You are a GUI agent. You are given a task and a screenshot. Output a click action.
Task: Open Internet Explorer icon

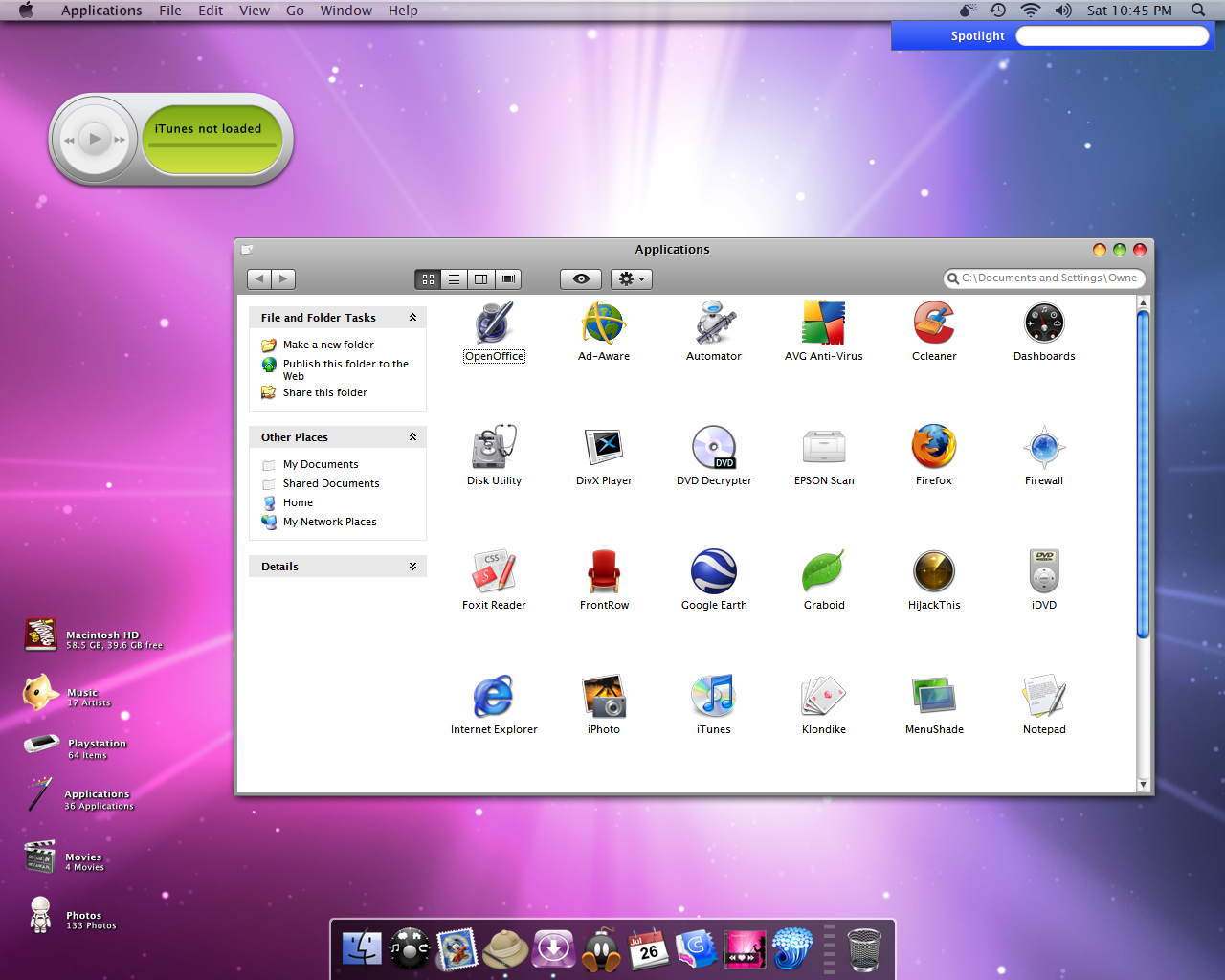pyautogui.click(x=494, y=697)
